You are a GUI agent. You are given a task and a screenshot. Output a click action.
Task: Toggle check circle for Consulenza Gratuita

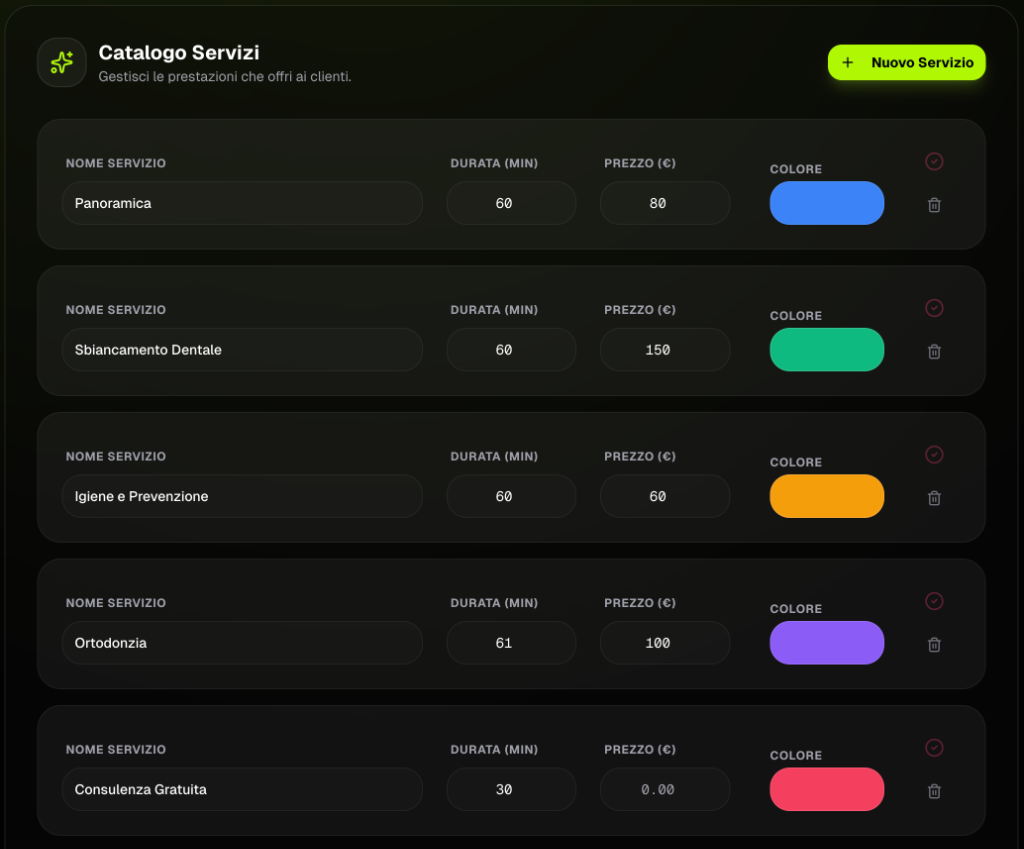pos(934,748)
